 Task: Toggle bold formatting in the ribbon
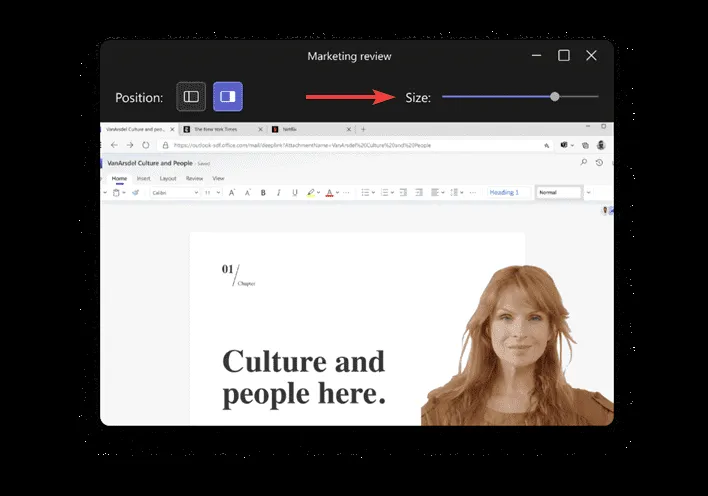pos(263,192)
